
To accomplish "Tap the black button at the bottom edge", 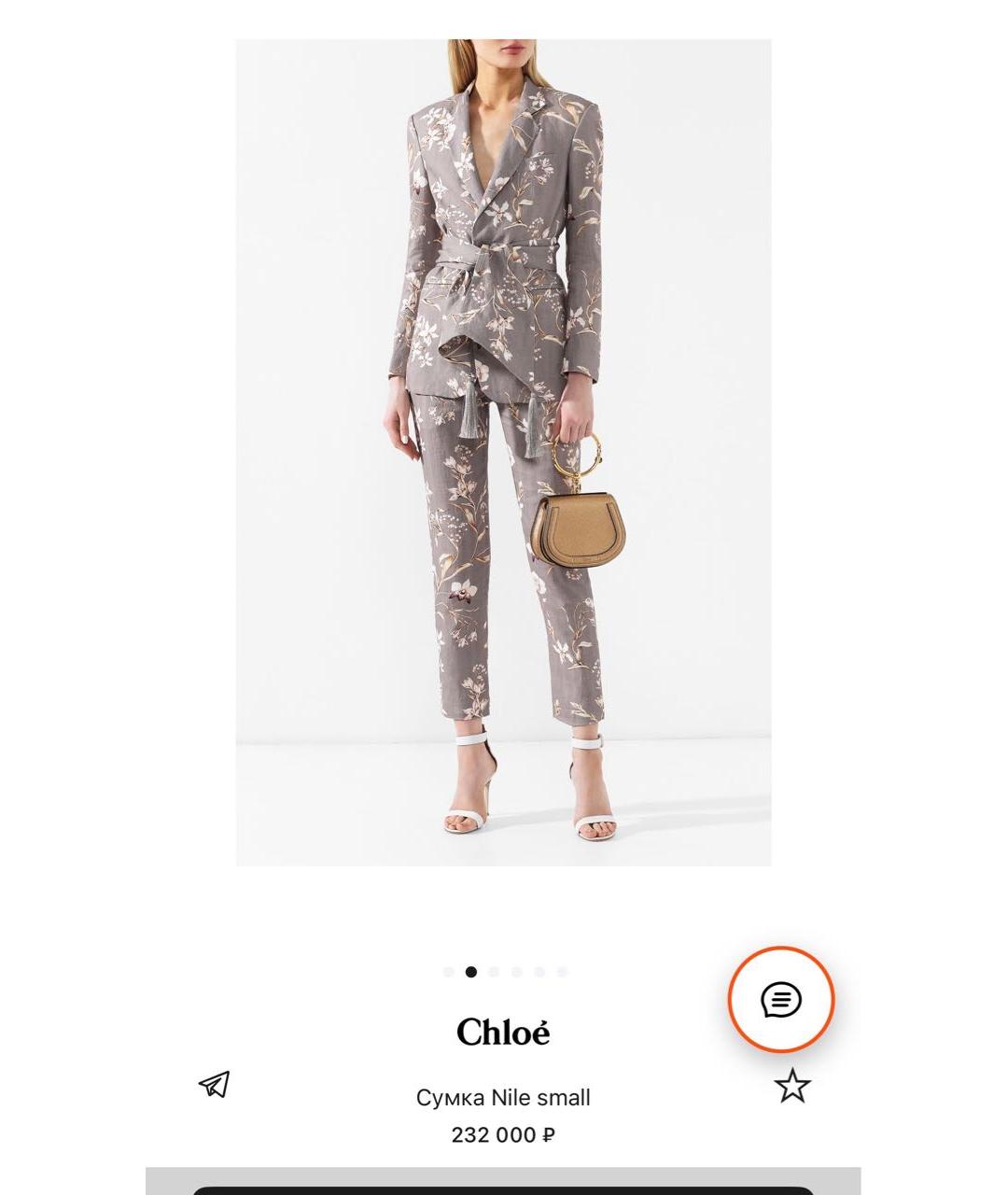I will point(503,1190).
